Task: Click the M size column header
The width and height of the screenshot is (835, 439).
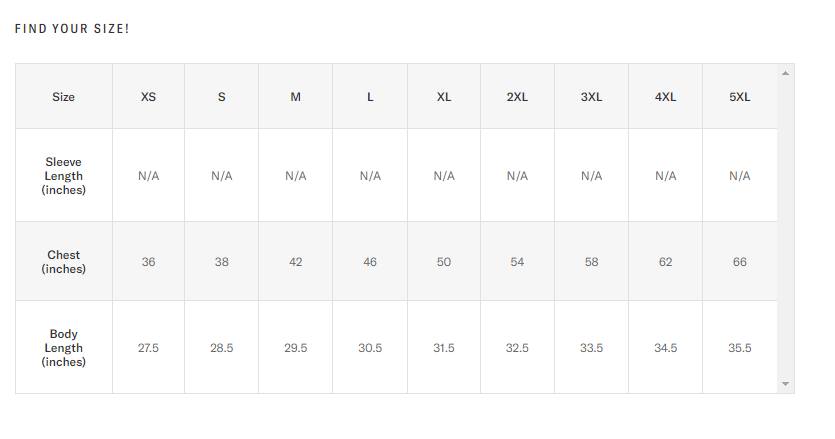Action: pyautogui.click(x=295, y=97)
